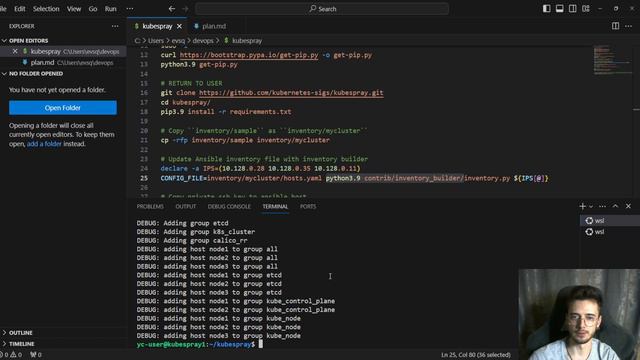This screenshot has width=640, height=360.
Task: Click errors and warnings status indicator
Action: click(11, 355)
